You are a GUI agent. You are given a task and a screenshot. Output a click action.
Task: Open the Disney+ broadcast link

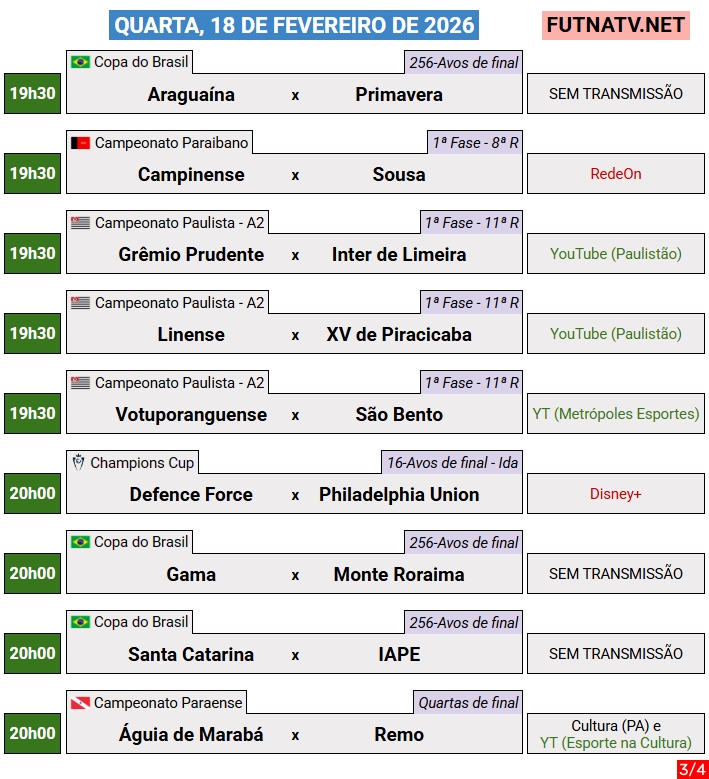pos(616,494)
